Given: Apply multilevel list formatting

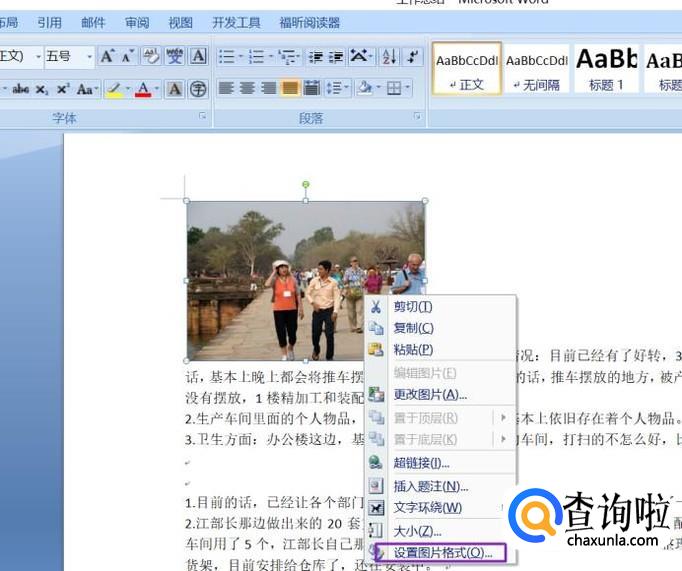Looking at the screenshot, I should click(286, 57).
